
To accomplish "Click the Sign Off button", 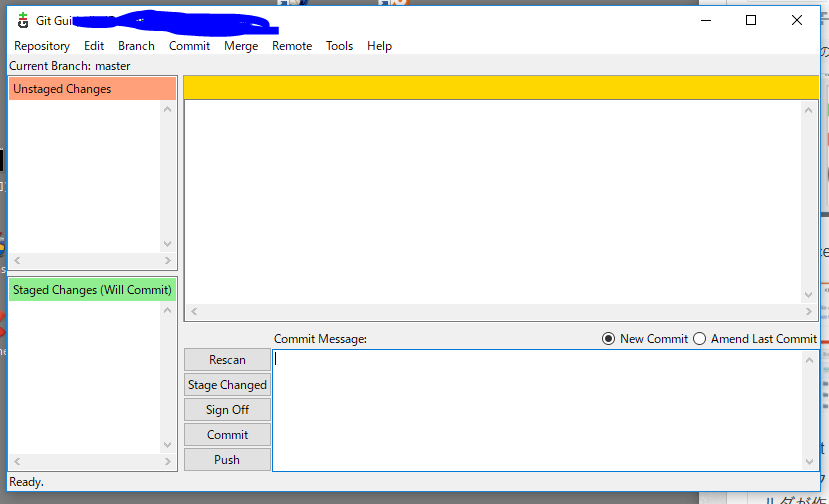I will tap(227, 409).
